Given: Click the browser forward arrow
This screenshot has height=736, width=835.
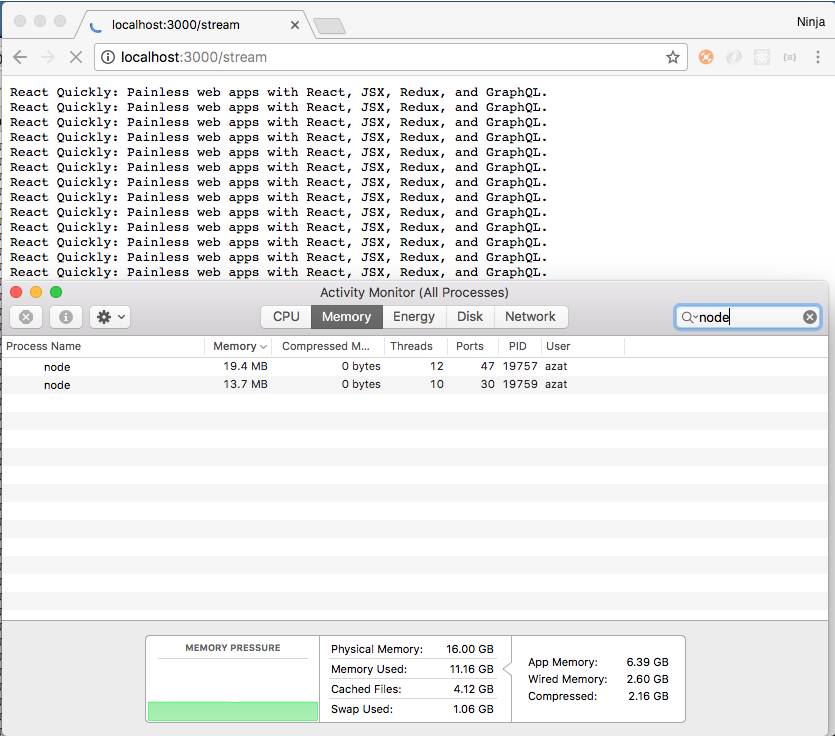Looking at the screenshot, I should [x=48, y=57].
